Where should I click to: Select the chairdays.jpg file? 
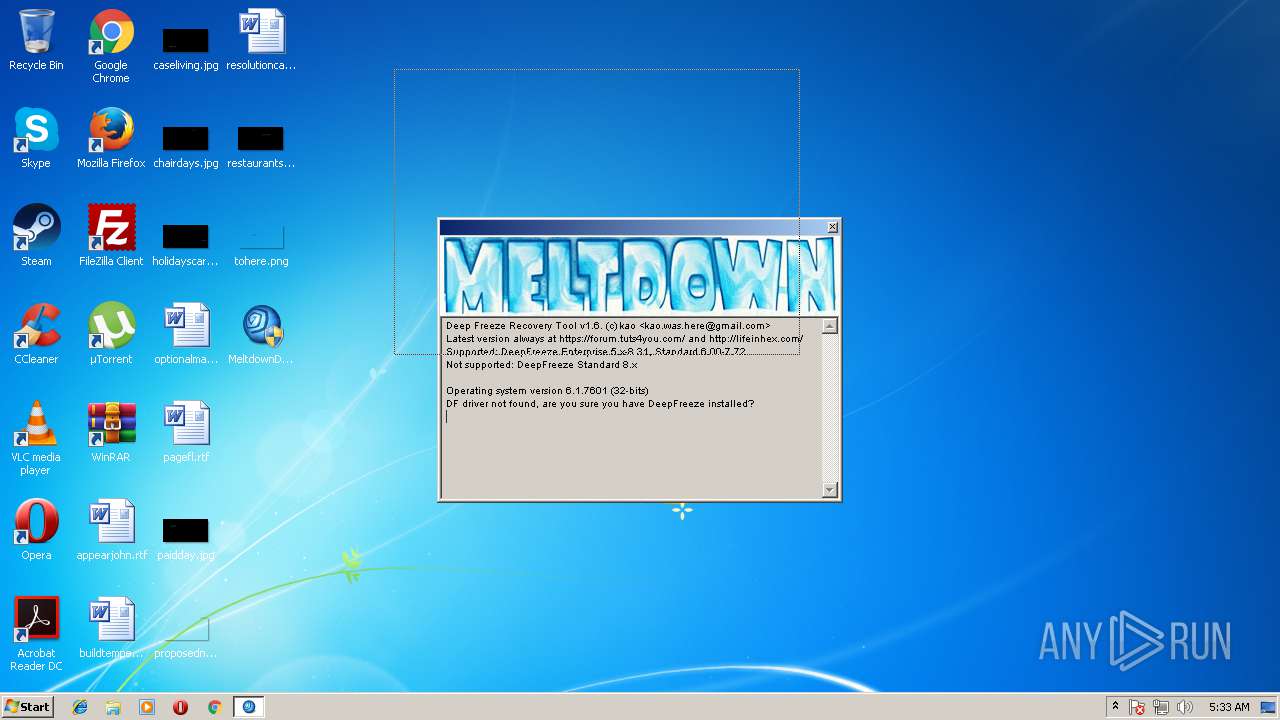pyautogui.click(x=186, y=145)
